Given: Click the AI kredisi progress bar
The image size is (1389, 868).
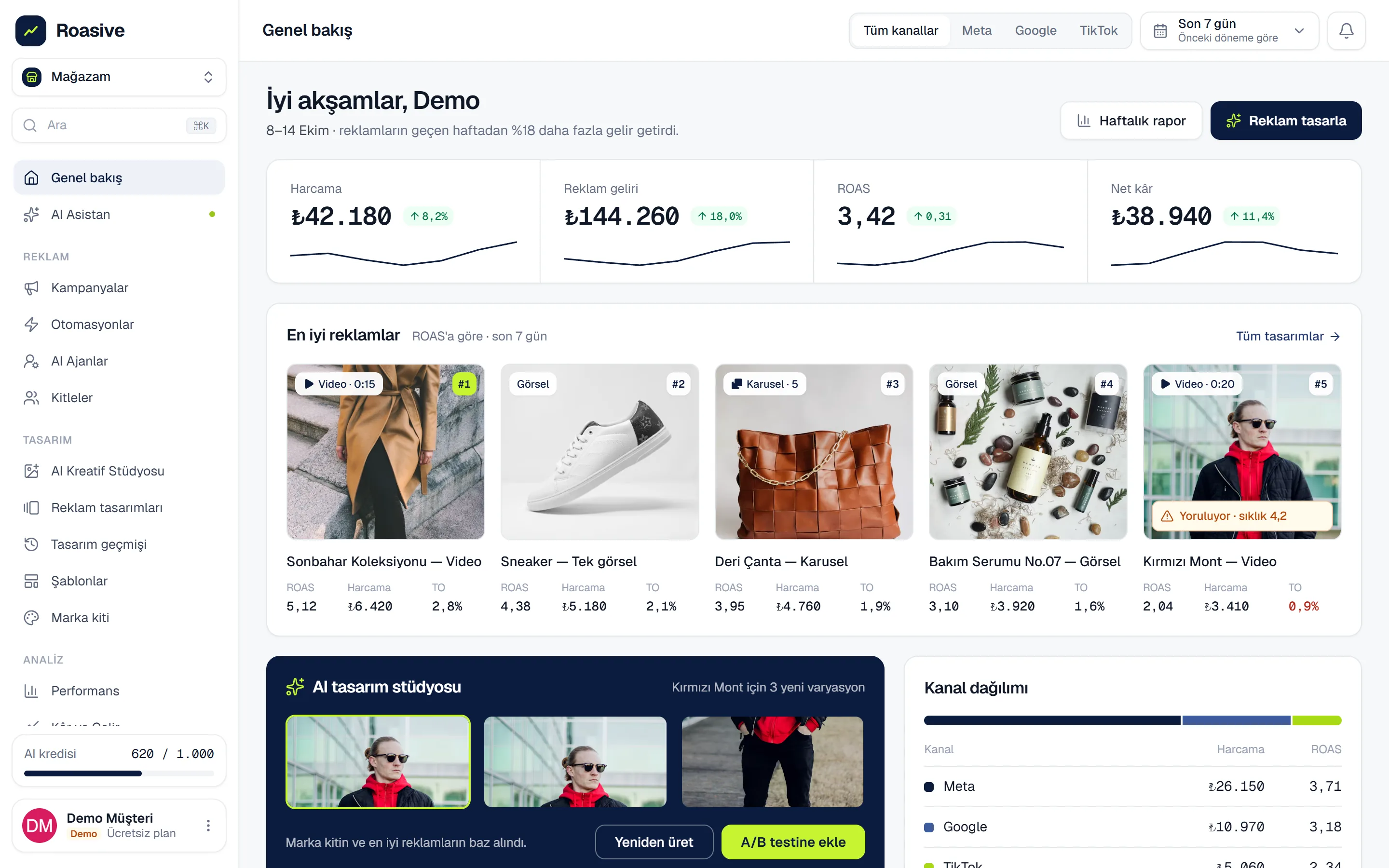Looking at the screenshot, I should coord(119,774).
